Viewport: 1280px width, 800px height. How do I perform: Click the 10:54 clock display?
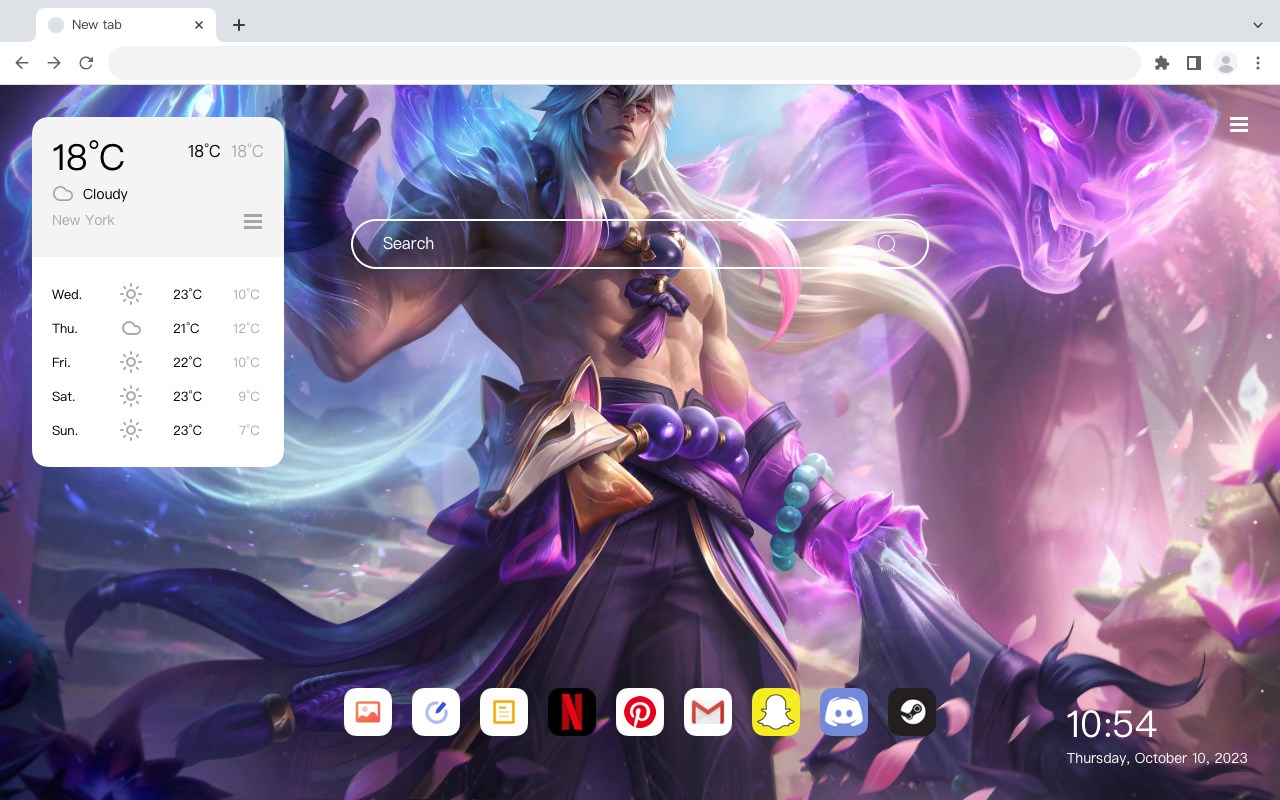coord(1111,724)
